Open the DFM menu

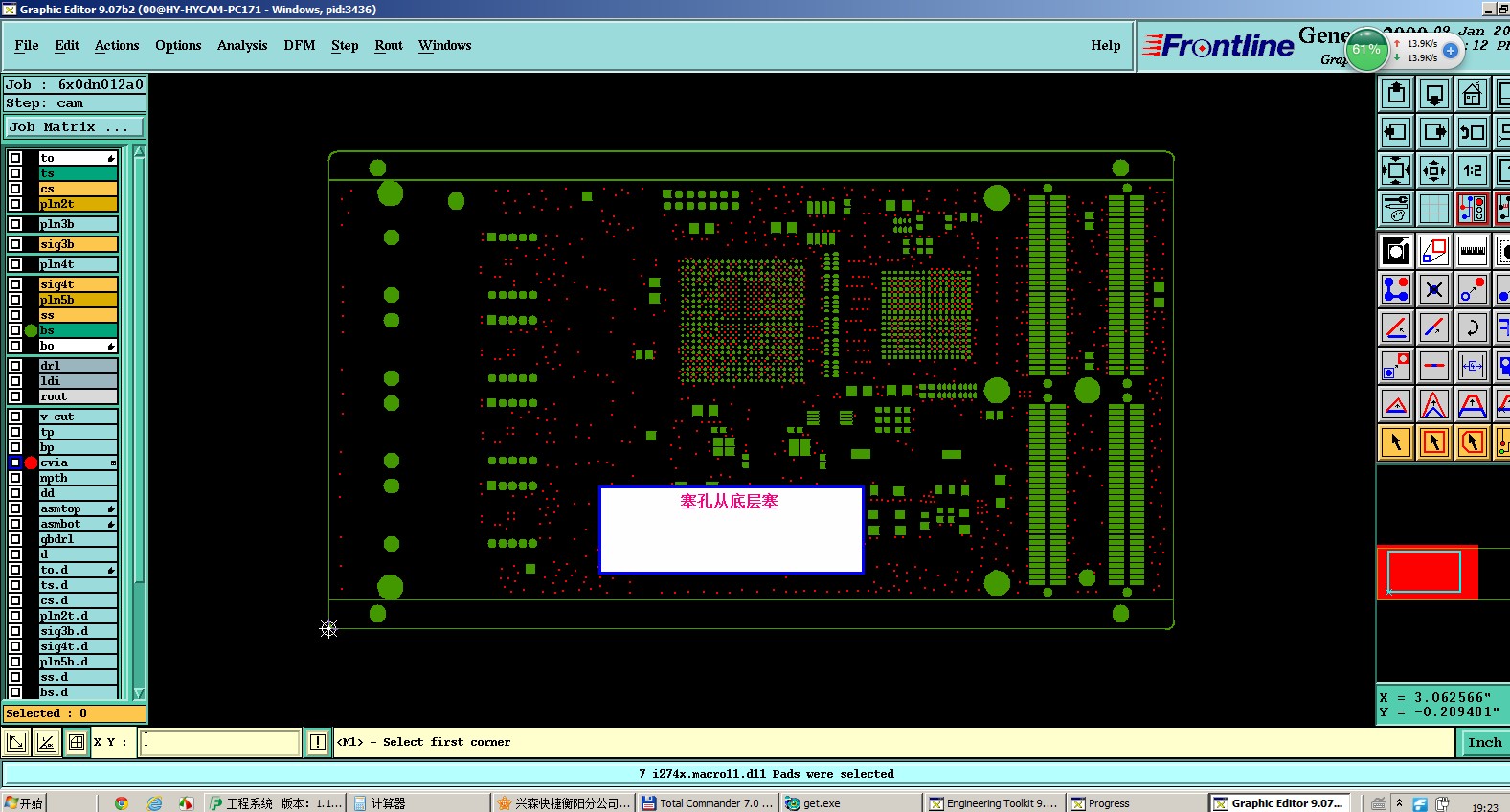[300, 45]
